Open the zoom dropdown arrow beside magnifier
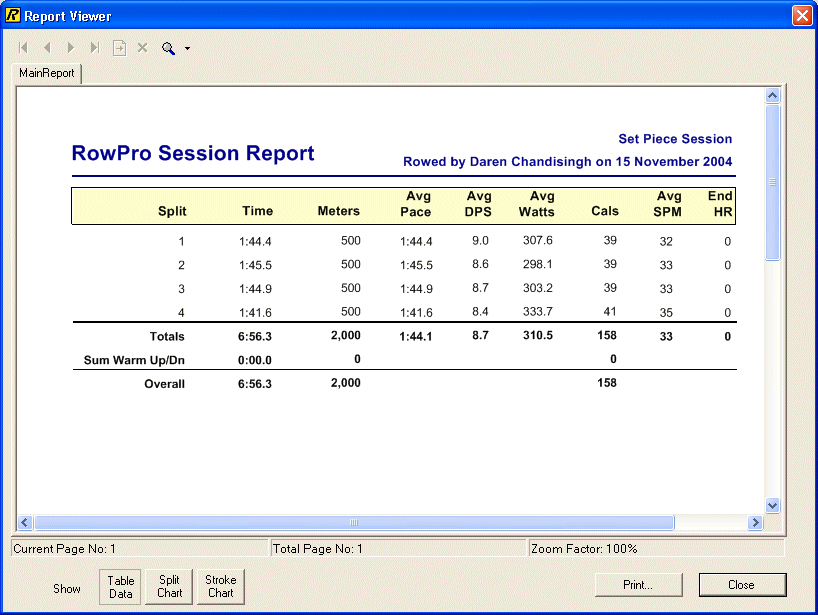This screenshot has width=818, height=615. [187, 49]
